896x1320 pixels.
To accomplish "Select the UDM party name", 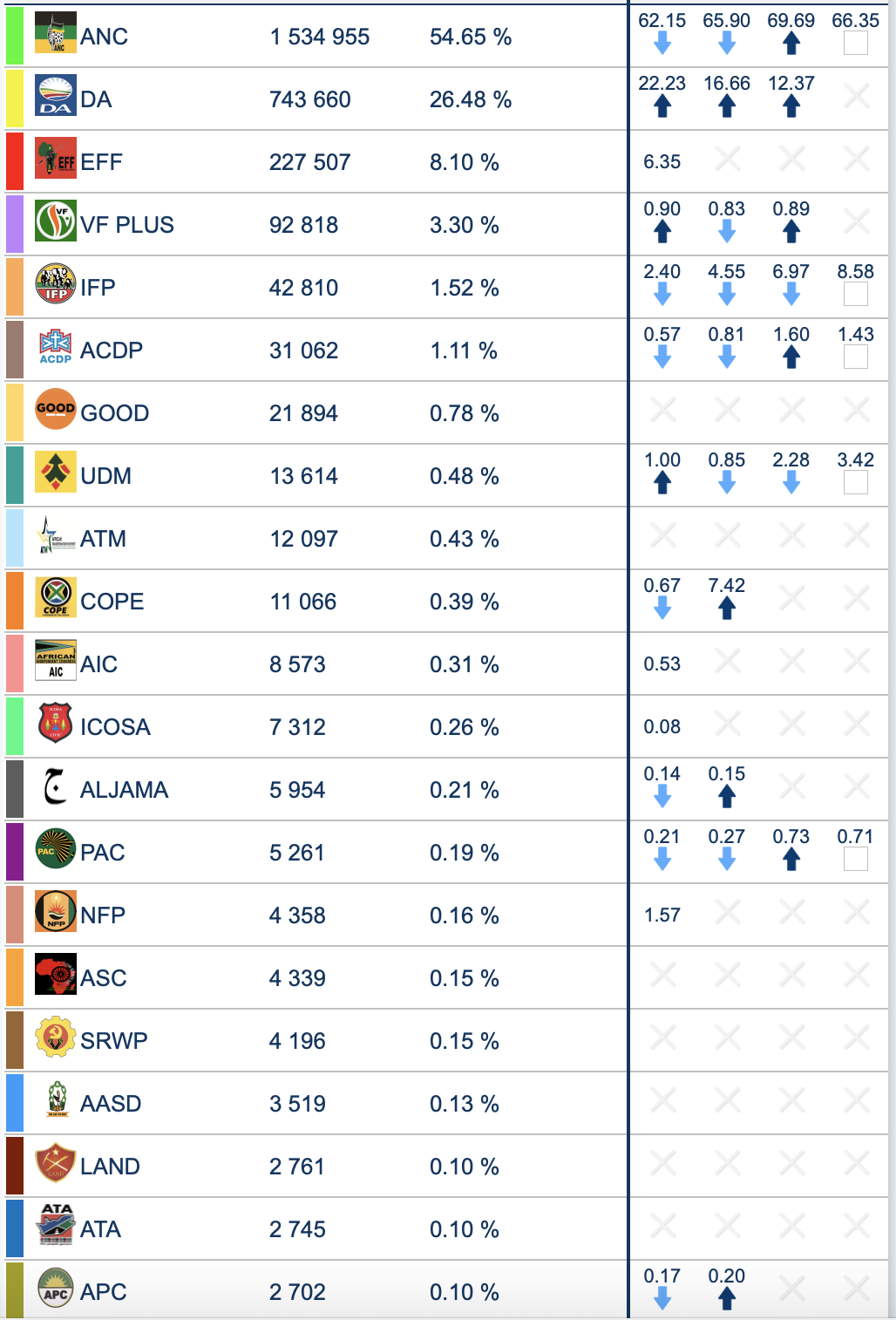I will pyautogui.click(x=105, y=476).
